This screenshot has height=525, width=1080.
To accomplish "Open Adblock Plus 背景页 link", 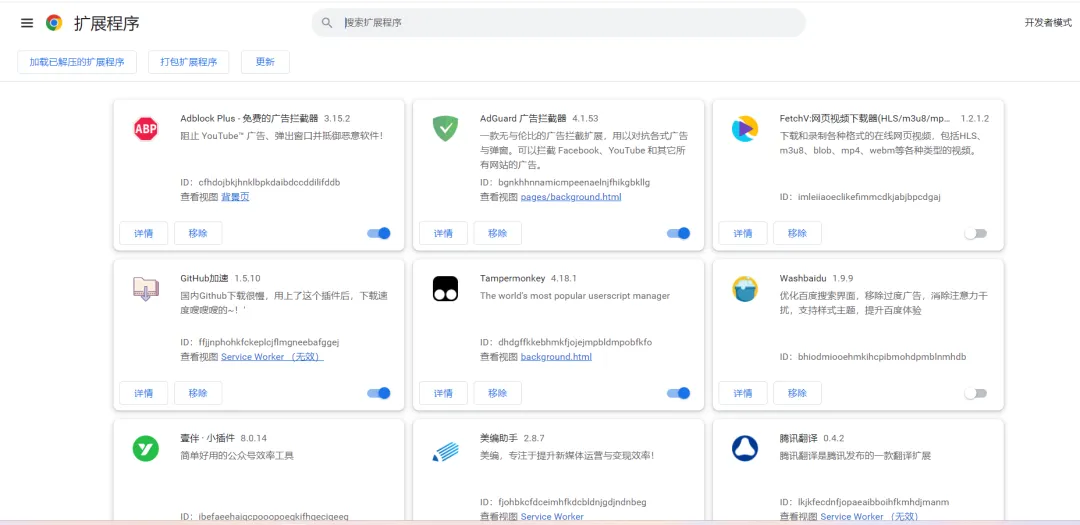I will (x=235, y=197).
